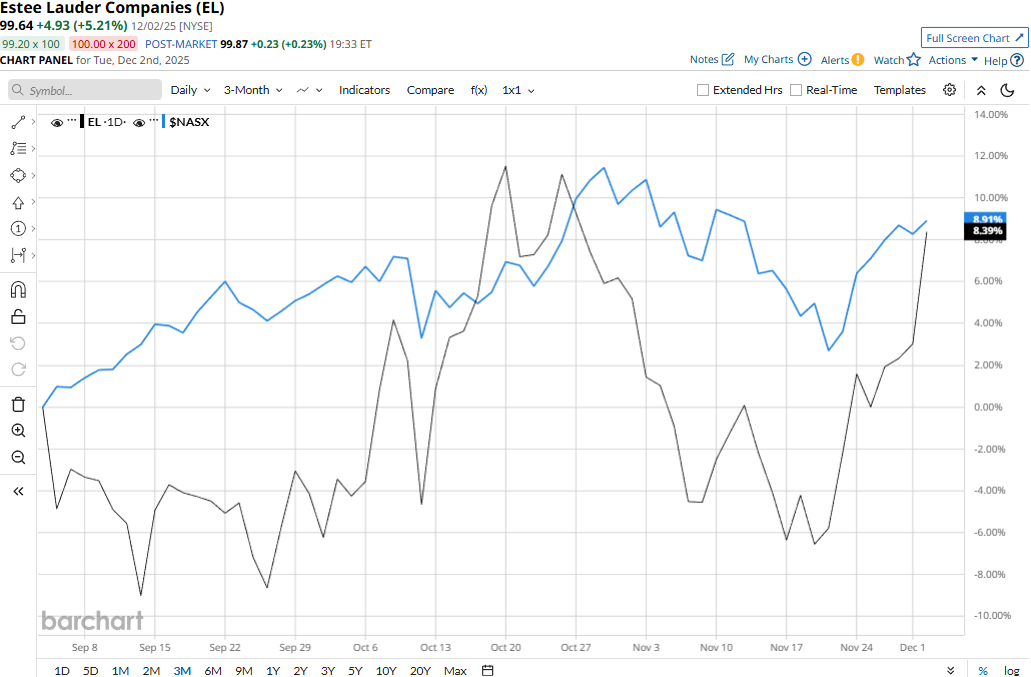This screenshot has height=677, width=1031.
Task: Open Full Screen Chart
Action: coord(974,38)
